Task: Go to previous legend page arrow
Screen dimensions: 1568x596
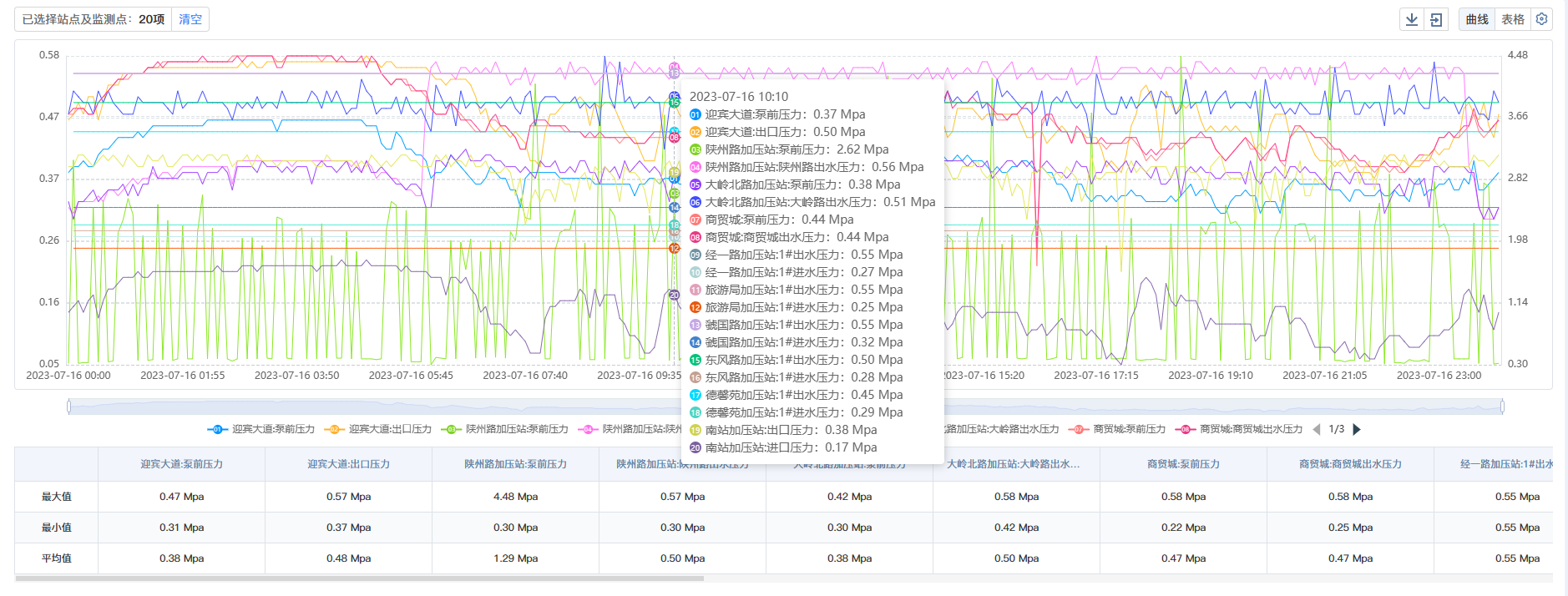Action: click(1317, 429)
